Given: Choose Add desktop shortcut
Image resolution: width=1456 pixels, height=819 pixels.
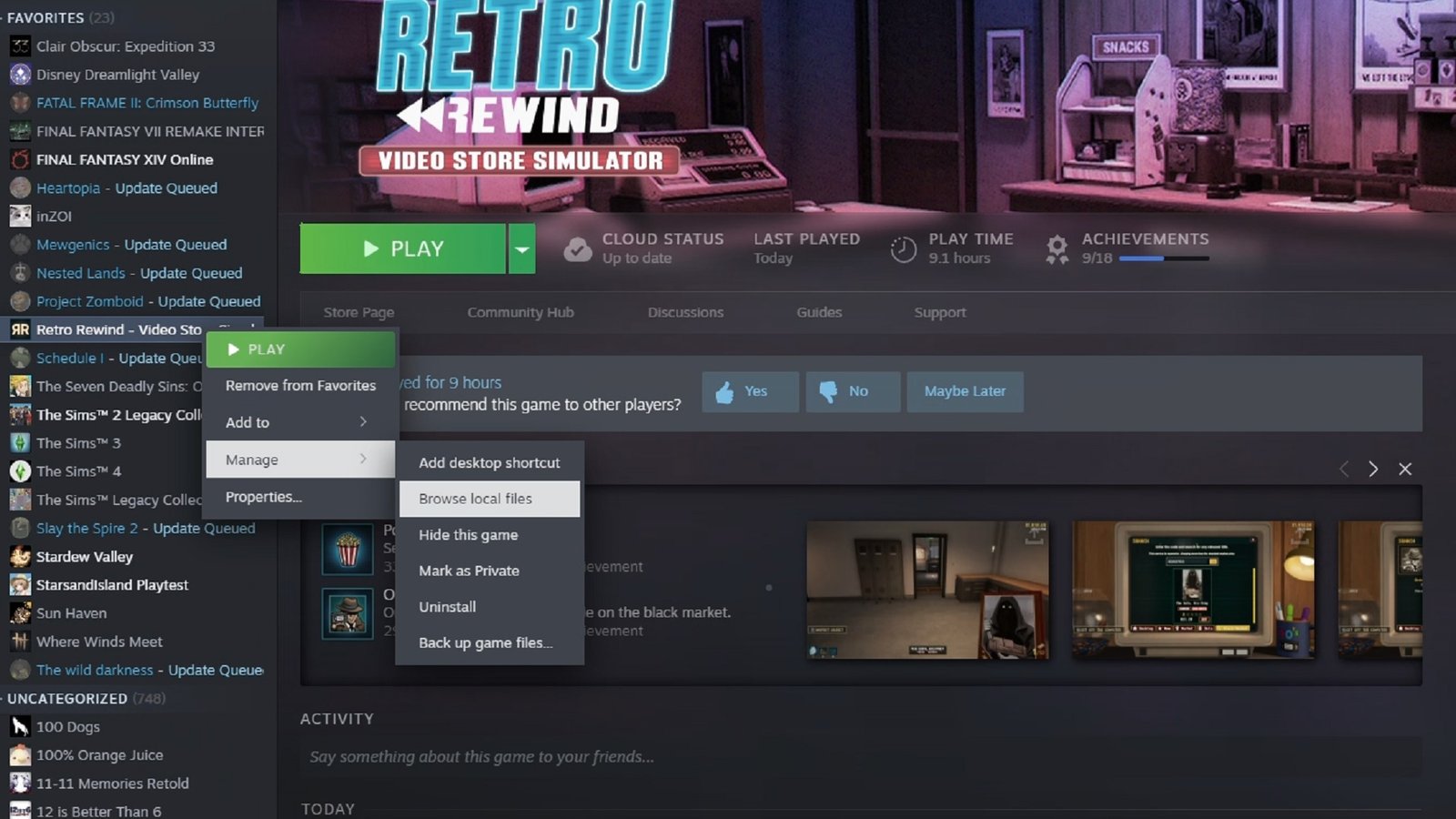Looking at the screenshot, I should pyautogui.click(x=490, y=462).
